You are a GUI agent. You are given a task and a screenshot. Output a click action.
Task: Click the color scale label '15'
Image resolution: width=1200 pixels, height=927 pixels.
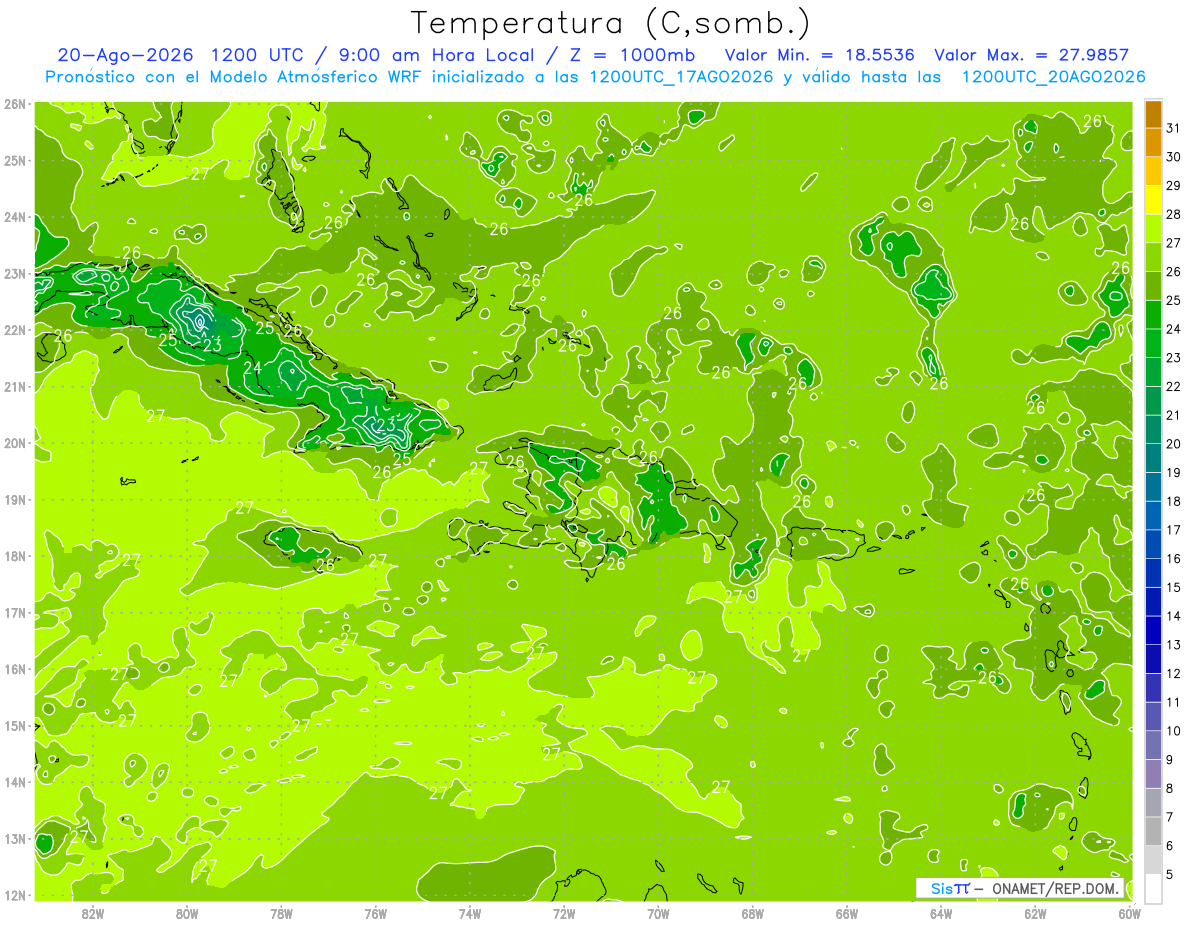coord(1173,587)
